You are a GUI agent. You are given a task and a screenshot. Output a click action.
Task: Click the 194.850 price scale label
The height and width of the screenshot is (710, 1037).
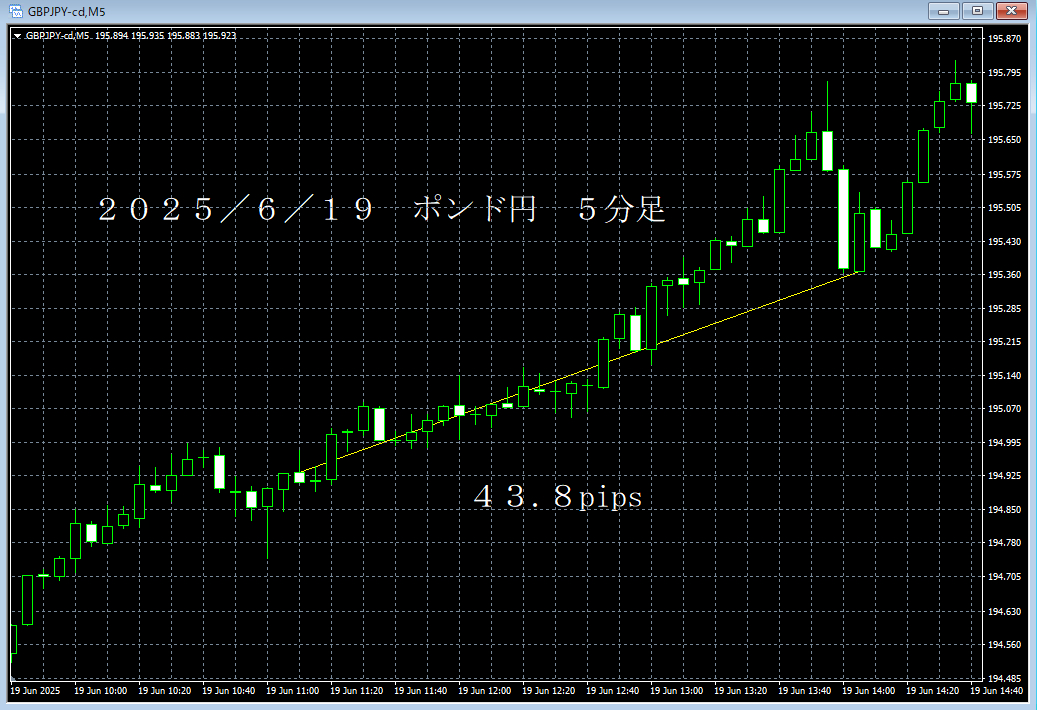1004,510
